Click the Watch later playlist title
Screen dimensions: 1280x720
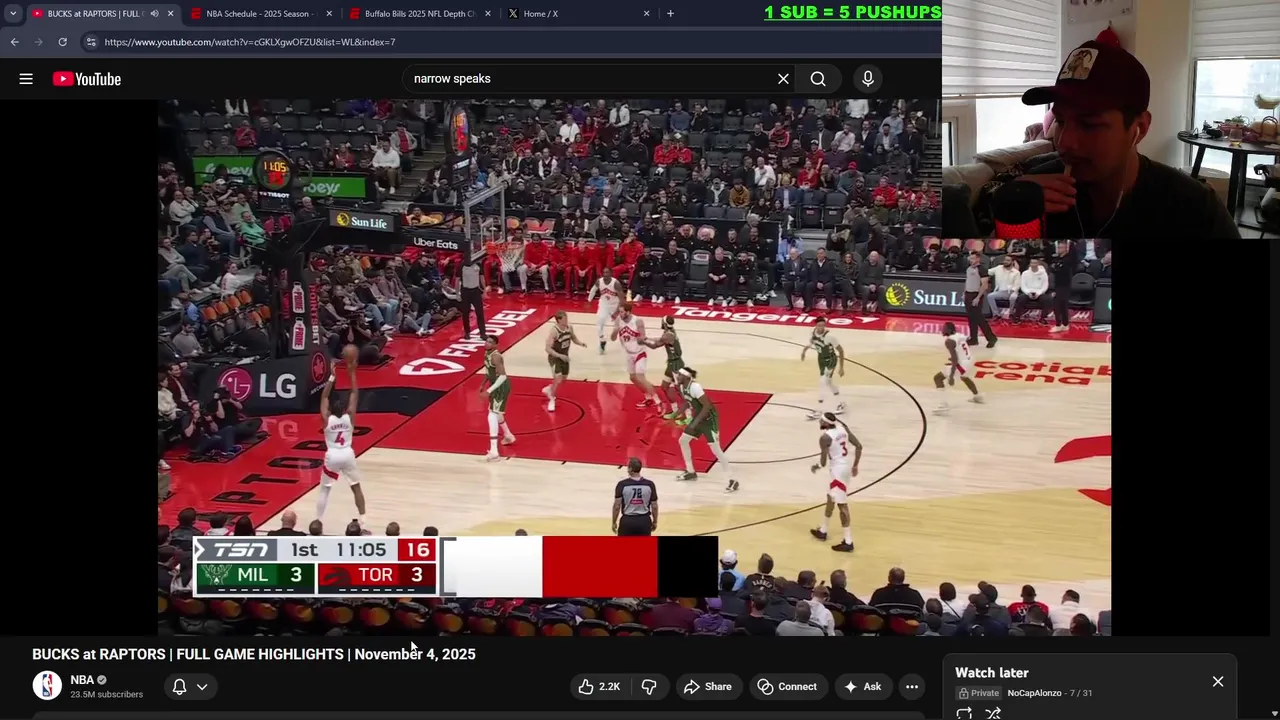(x=992, y=673)
